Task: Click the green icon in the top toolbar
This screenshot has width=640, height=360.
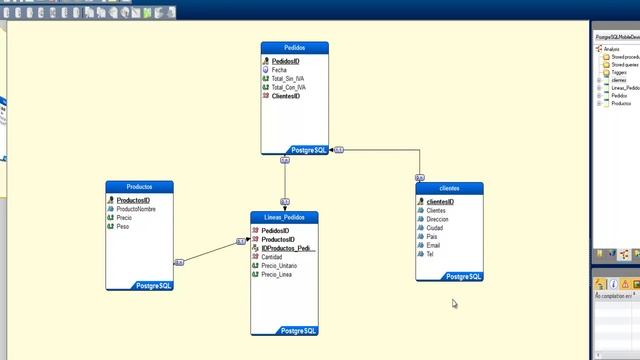Action: click(147, 13)
